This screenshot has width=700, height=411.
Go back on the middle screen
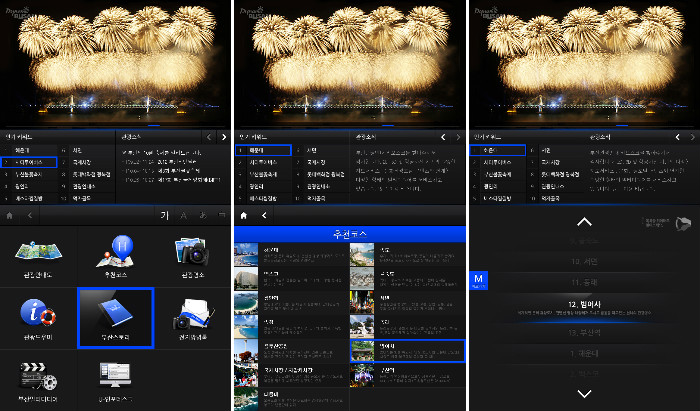tap(264, 216)
